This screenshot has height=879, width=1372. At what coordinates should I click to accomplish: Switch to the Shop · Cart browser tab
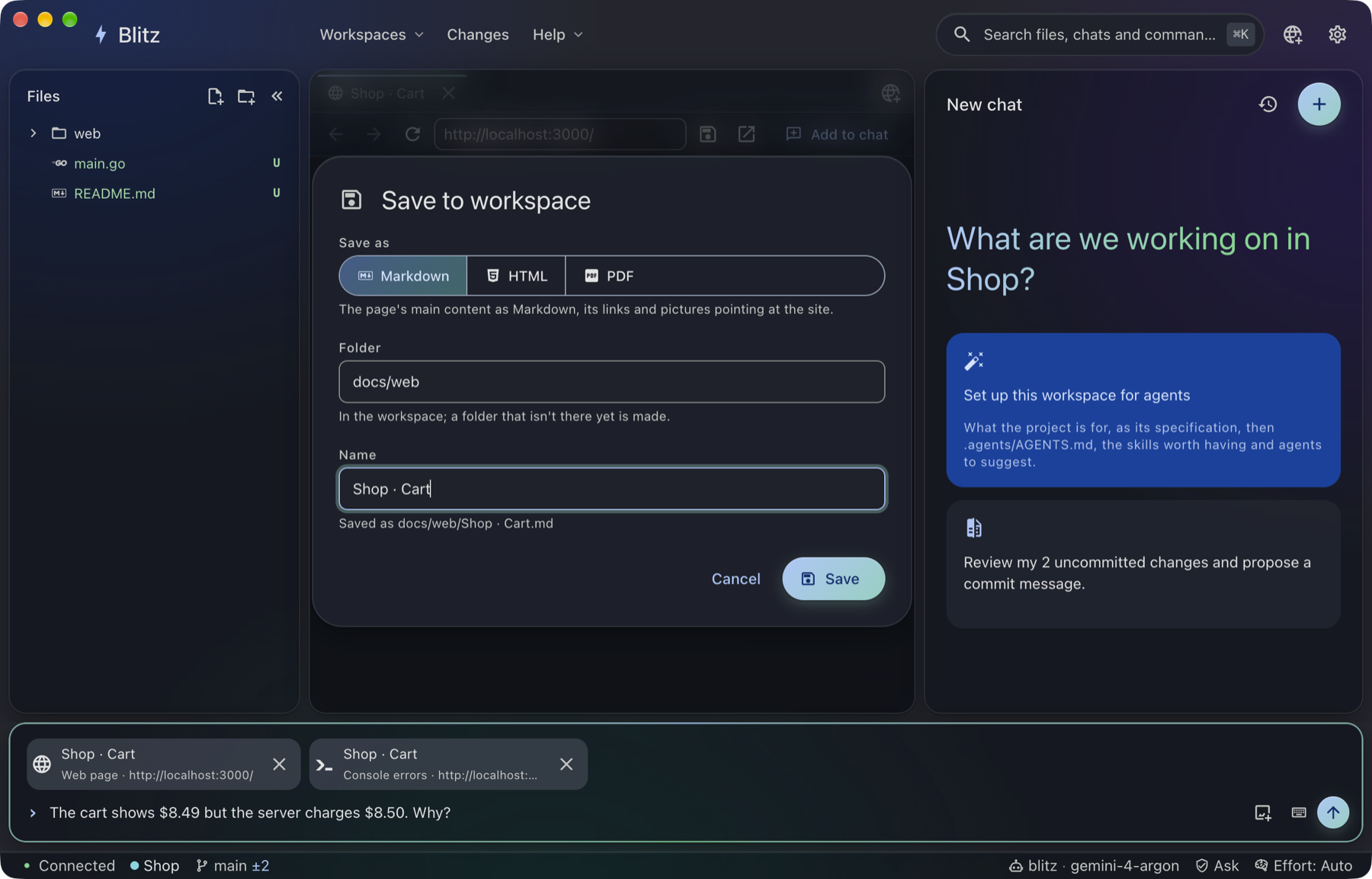pos(387,93)
